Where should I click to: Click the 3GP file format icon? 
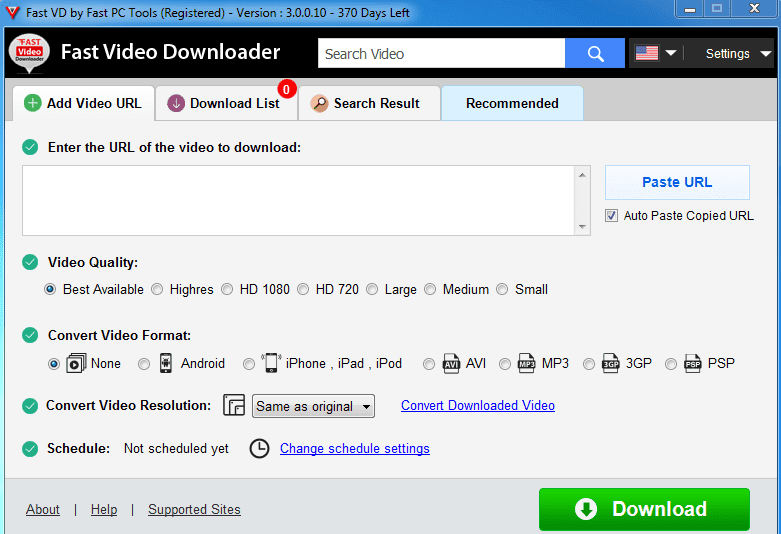(x=611, y=363)
